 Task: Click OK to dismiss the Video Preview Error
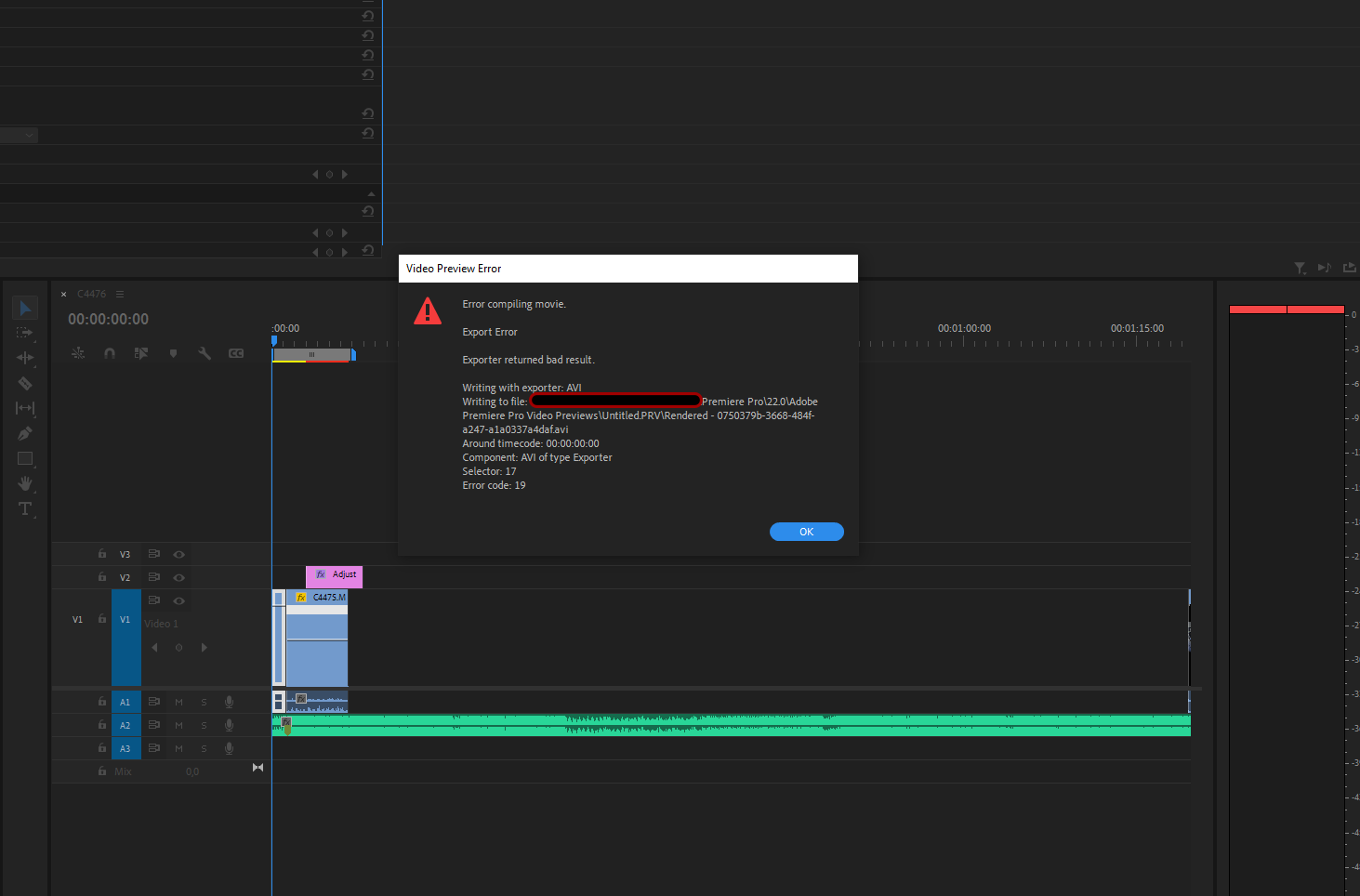point(806,531)
